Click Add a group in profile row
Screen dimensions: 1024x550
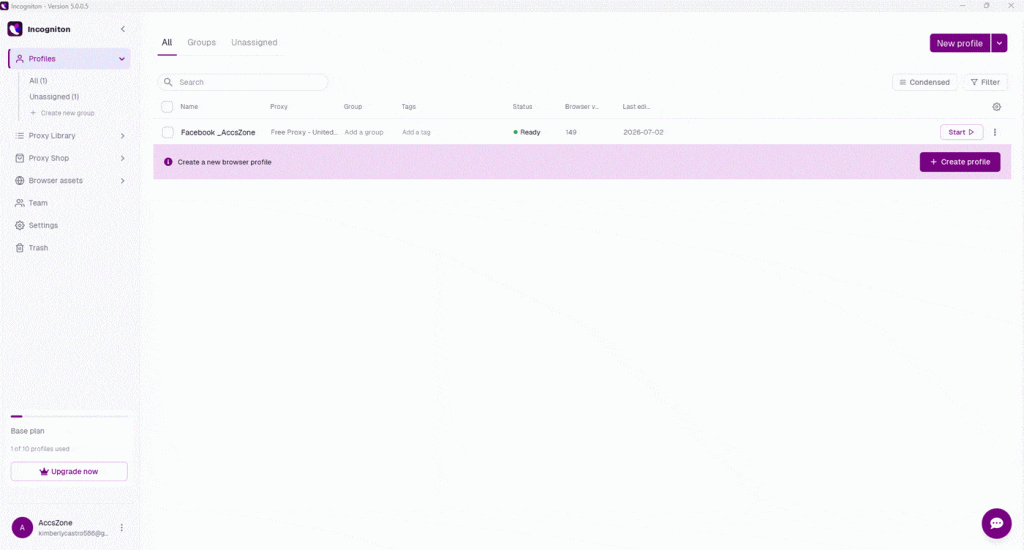pyautogui.click(x=364, y=132)
